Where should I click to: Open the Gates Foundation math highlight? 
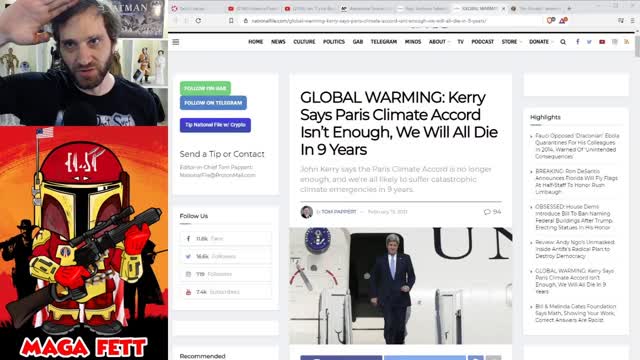tap(576, 313)
